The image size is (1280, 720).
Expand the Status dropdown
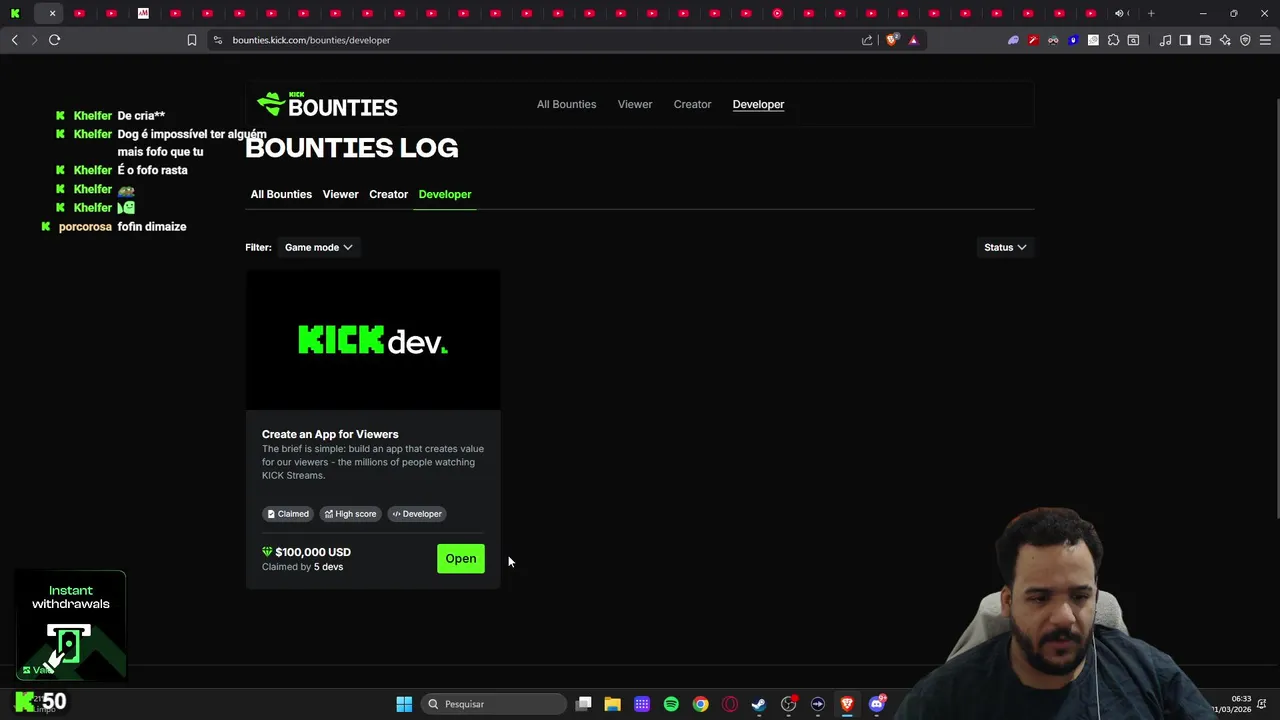click(x=1005, y=247)
